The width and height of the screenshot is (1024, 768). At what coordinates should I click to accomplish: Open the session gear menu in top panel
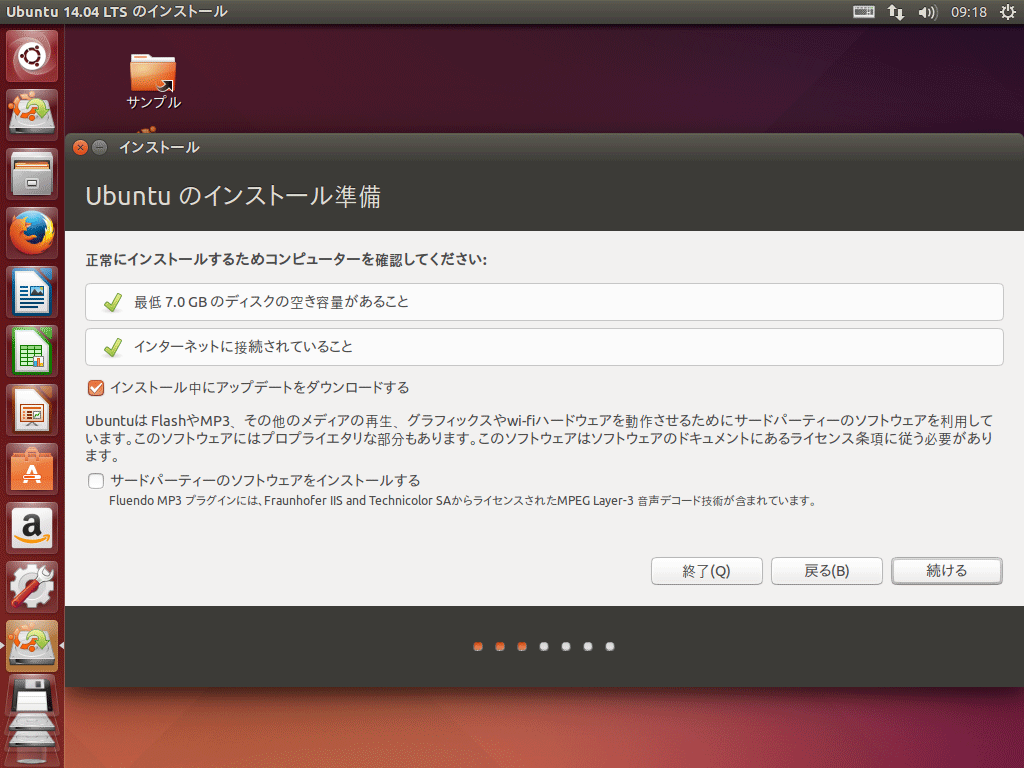coord(1008,12)
